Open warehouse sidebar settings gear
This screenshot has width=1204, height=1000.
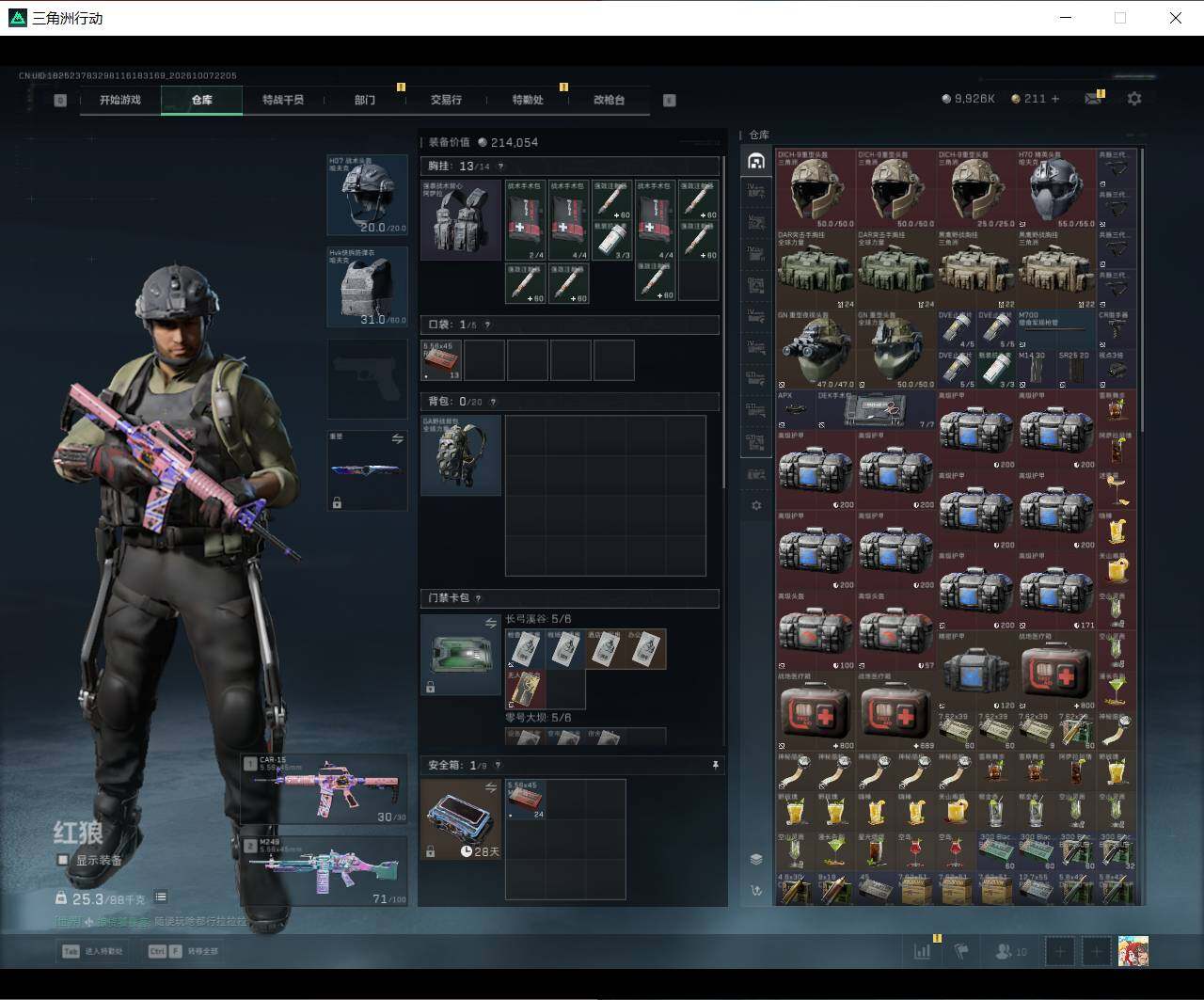pos(756,506)
